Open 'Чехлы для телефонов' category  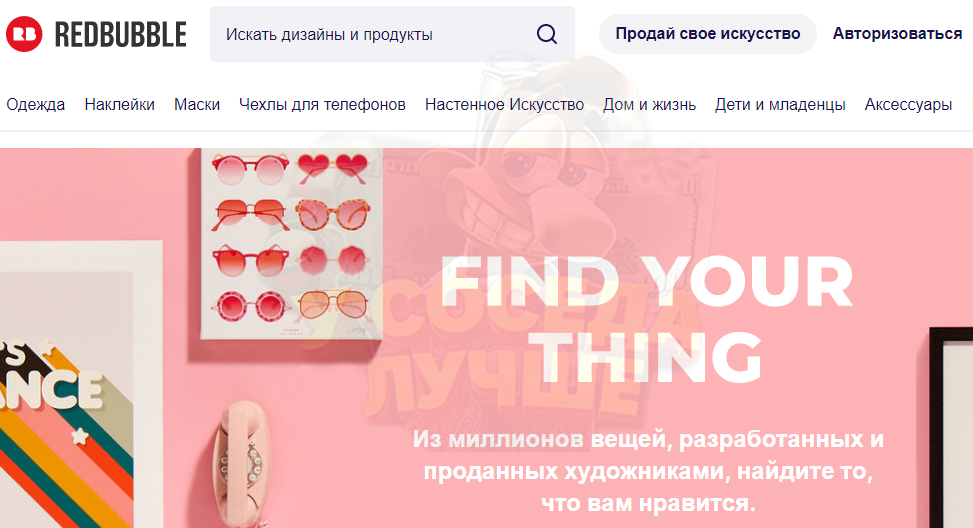pos(322,104)
